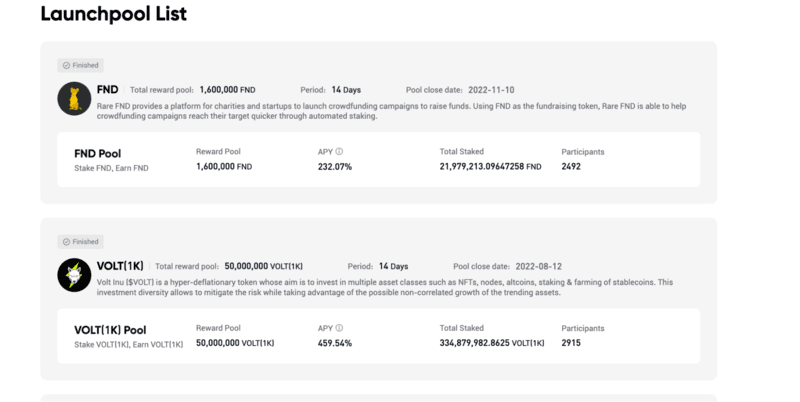Open the VOLT(1K) Pool card
800x402 pixels.
pyautogui.click(x=379, y=336)
